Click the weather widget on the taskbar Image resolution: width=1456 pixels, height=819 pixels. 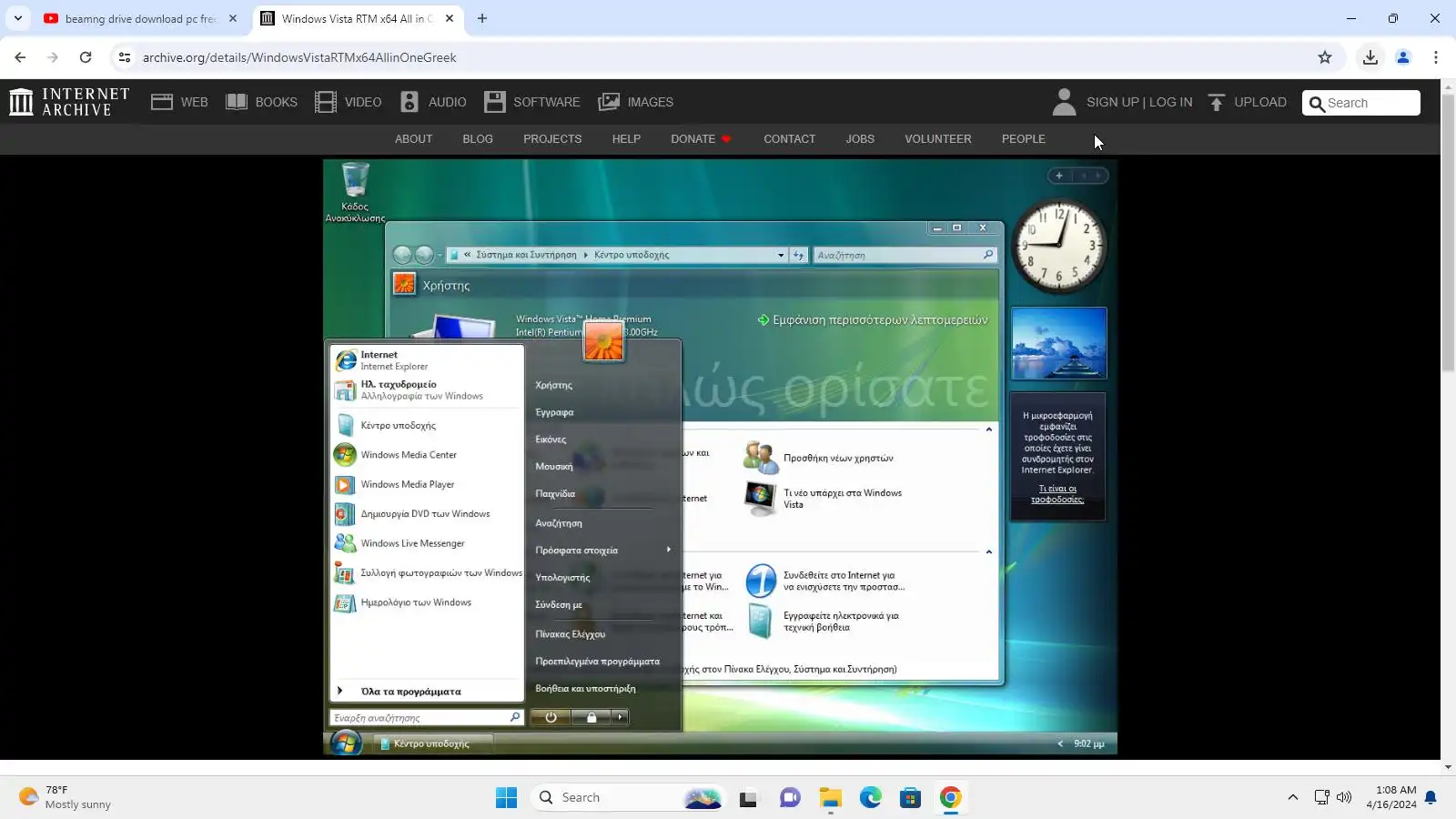pyautogui.click(x=65, y=798)
